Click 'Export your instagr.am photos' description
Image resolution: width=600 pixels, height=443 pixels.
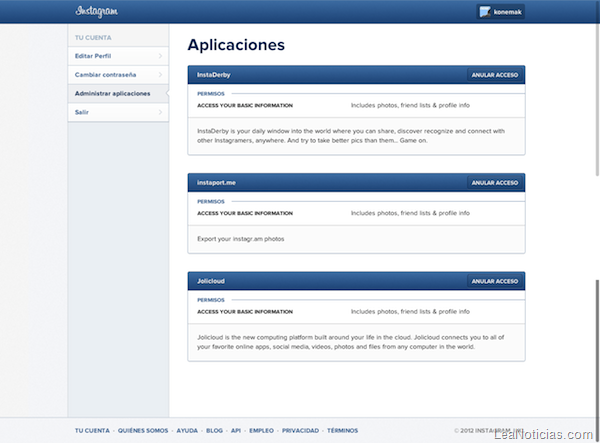click(241, 239)
